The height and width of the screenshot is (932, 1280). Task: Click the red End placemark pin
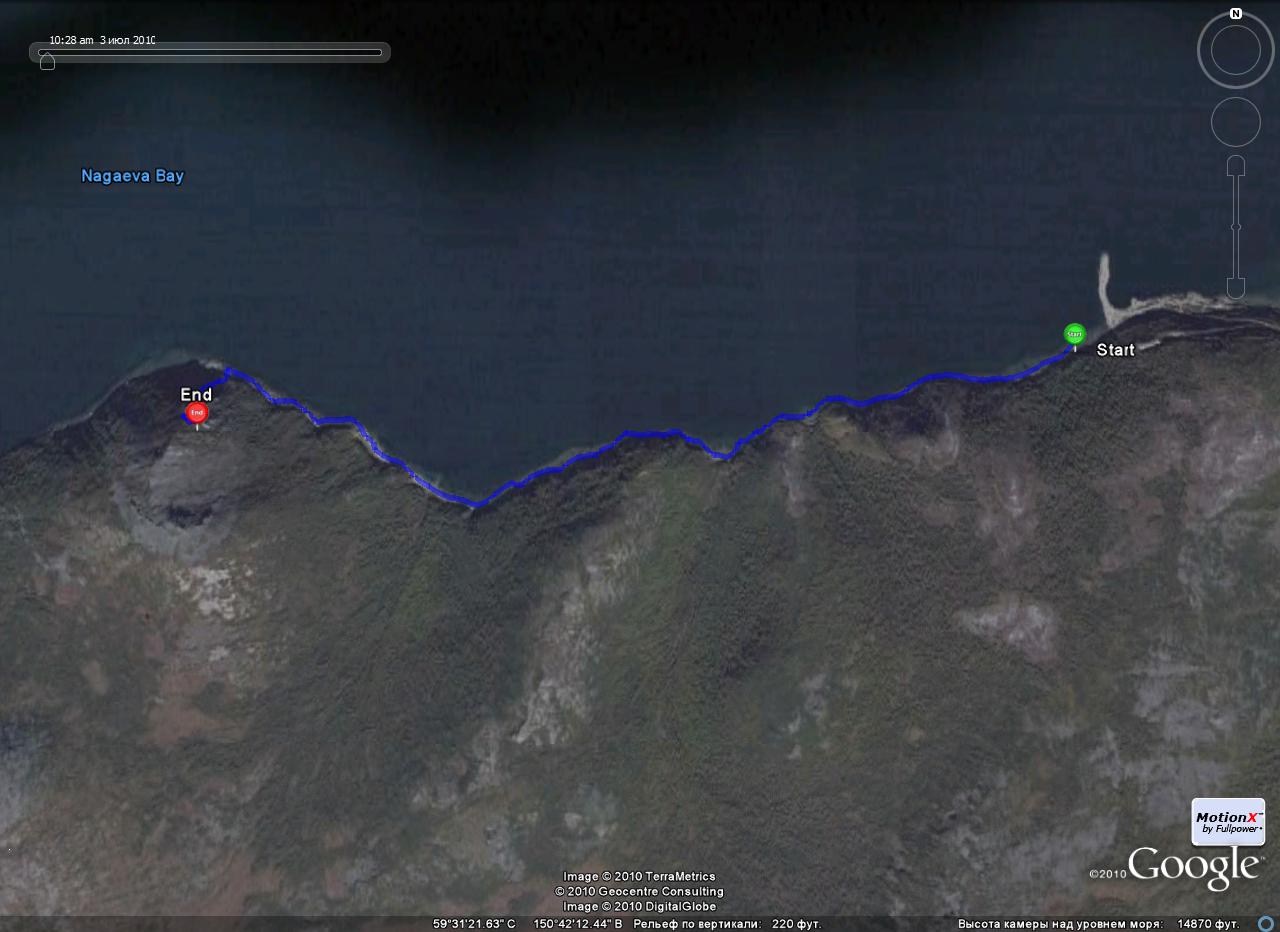[x=197, y=414]
